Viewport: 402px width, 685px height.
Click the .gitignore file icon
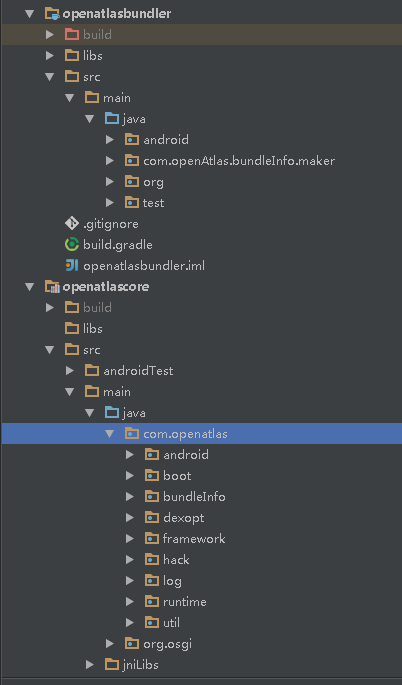(72, 223)
